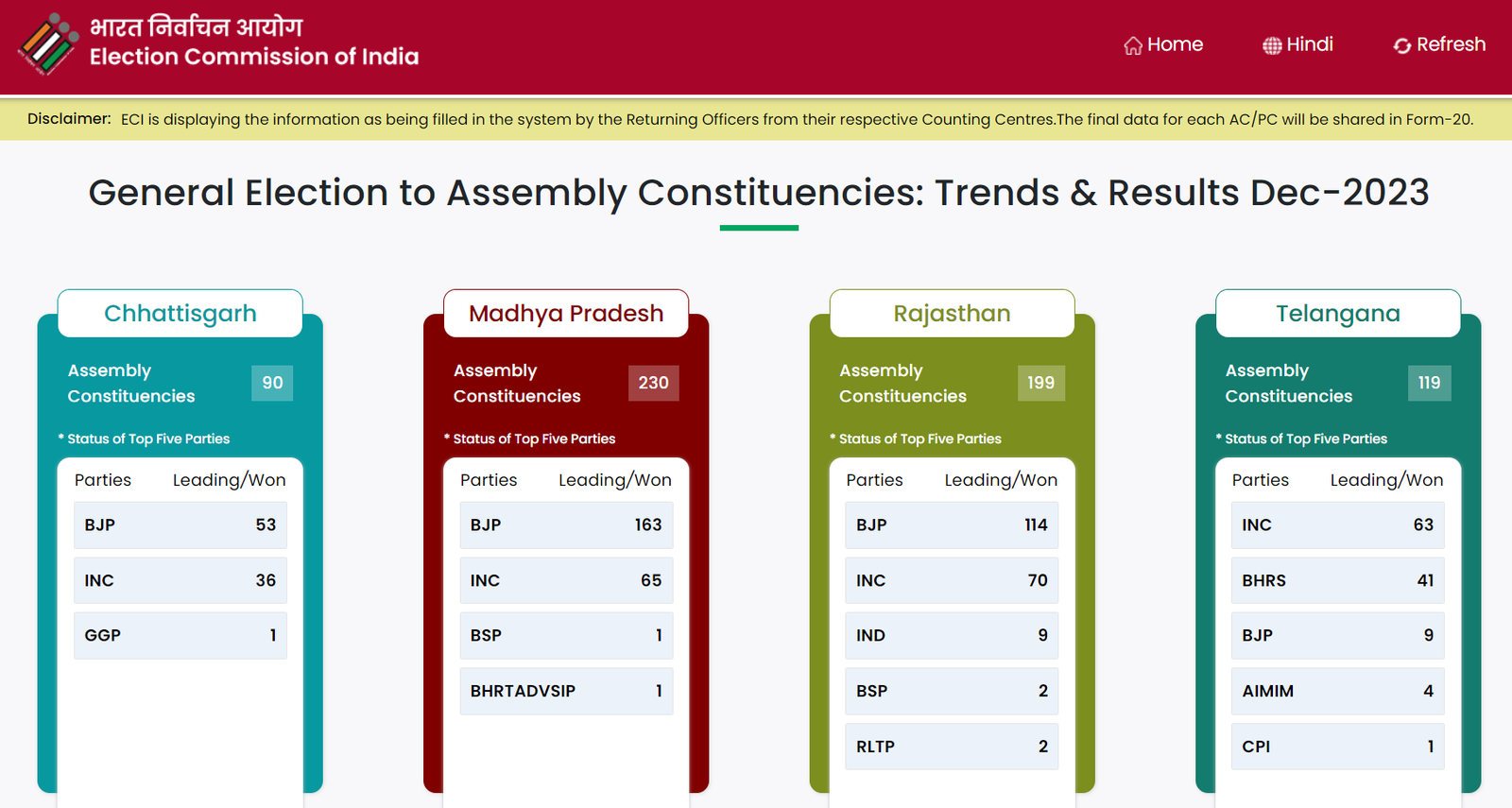
Task: Click Telangana constituency count 119
Action: (x=1429, y=383)
